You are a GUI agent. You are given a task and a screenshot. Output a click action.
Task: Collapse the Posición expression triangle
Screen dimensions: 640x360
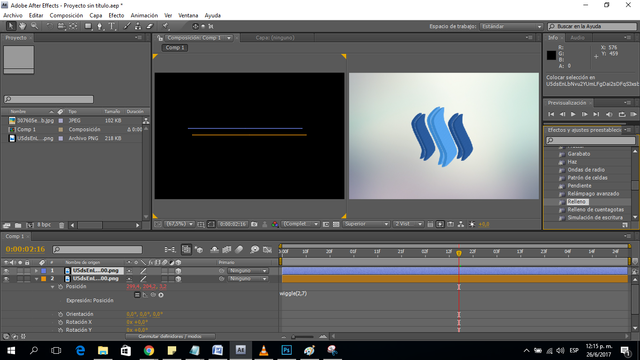click(52, 287)
